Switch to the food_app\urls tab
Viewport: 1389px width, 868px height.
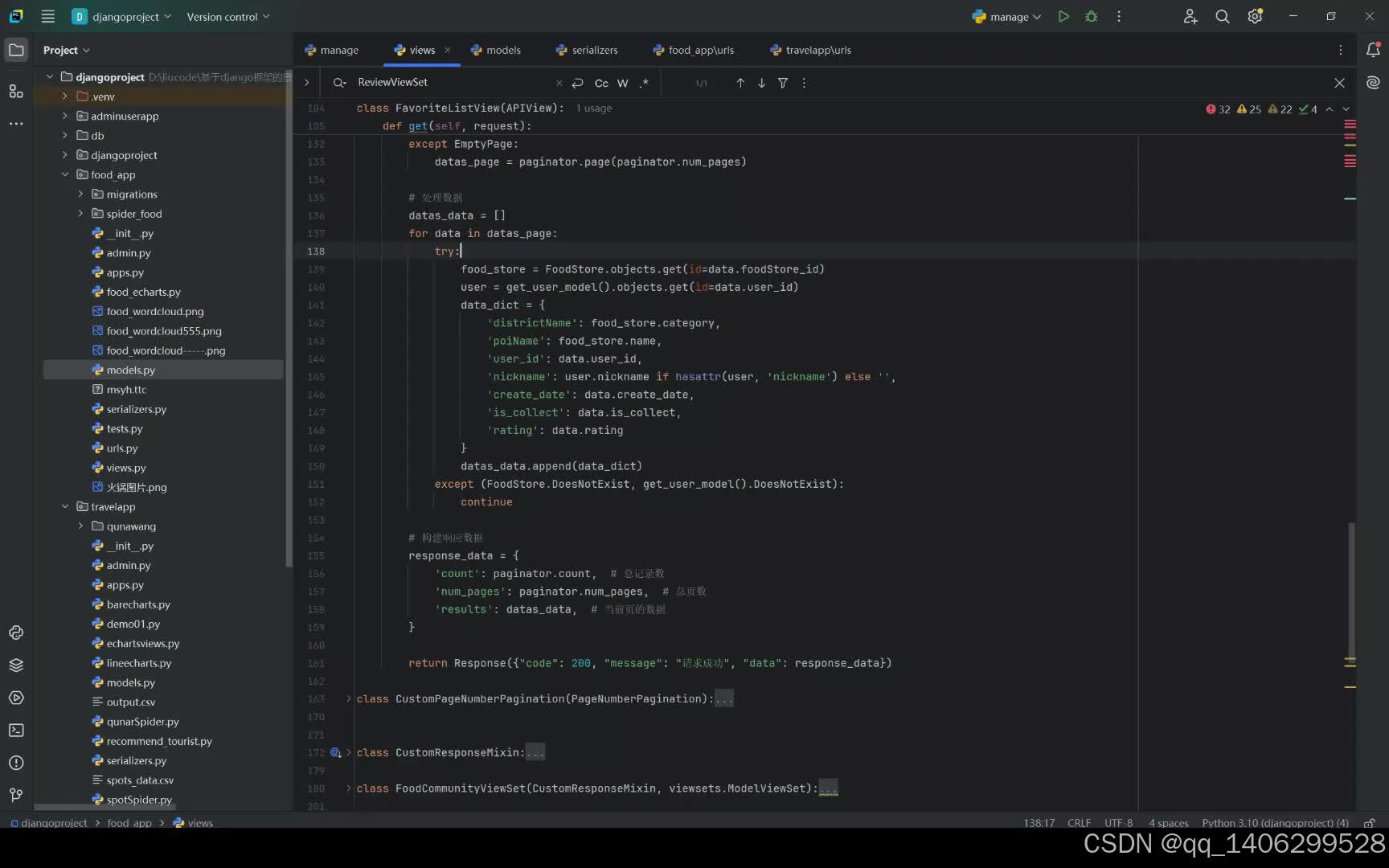(694, 50)
